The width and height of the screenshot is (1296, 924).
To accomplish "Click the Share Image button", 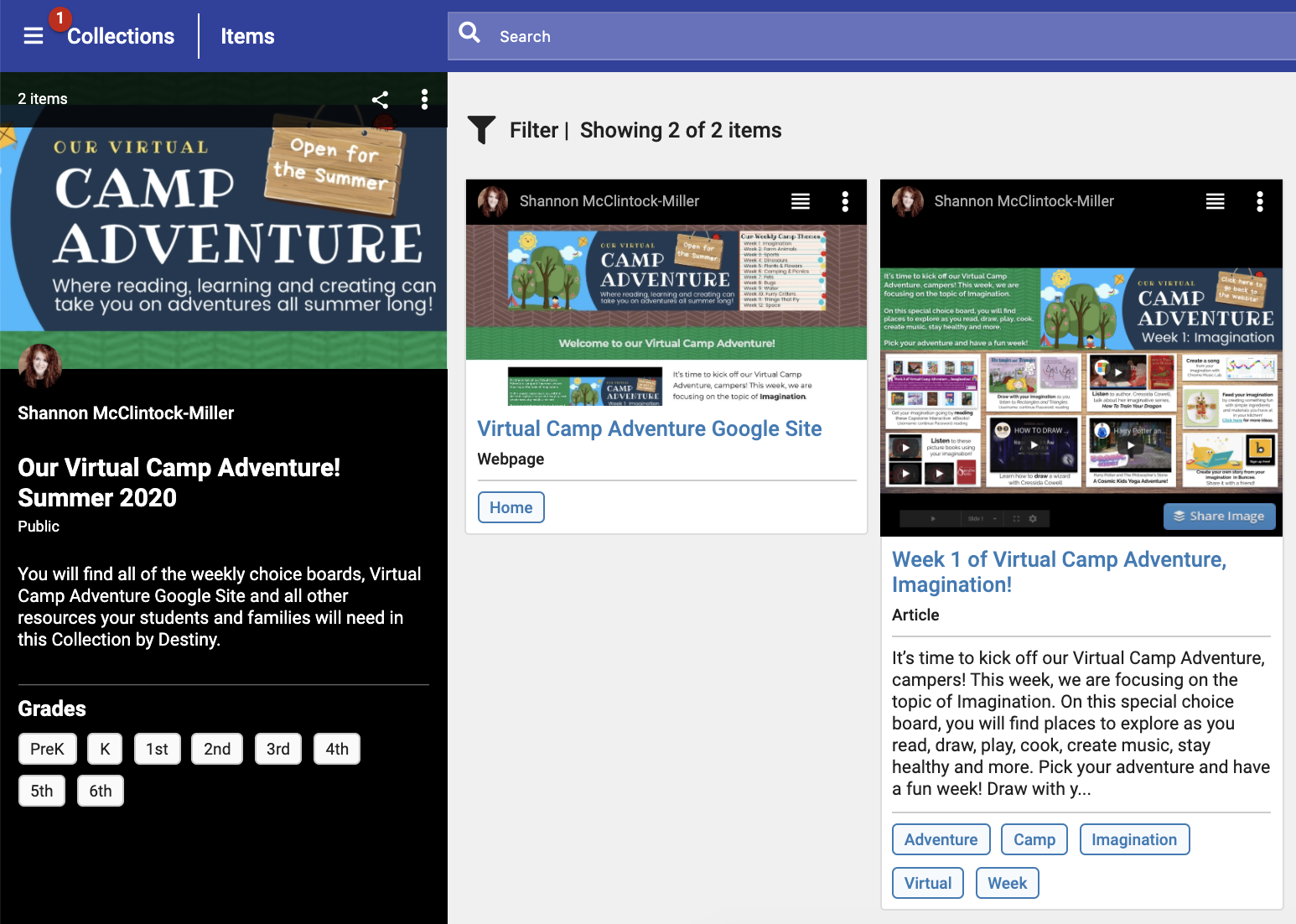I will point(1219,517).
